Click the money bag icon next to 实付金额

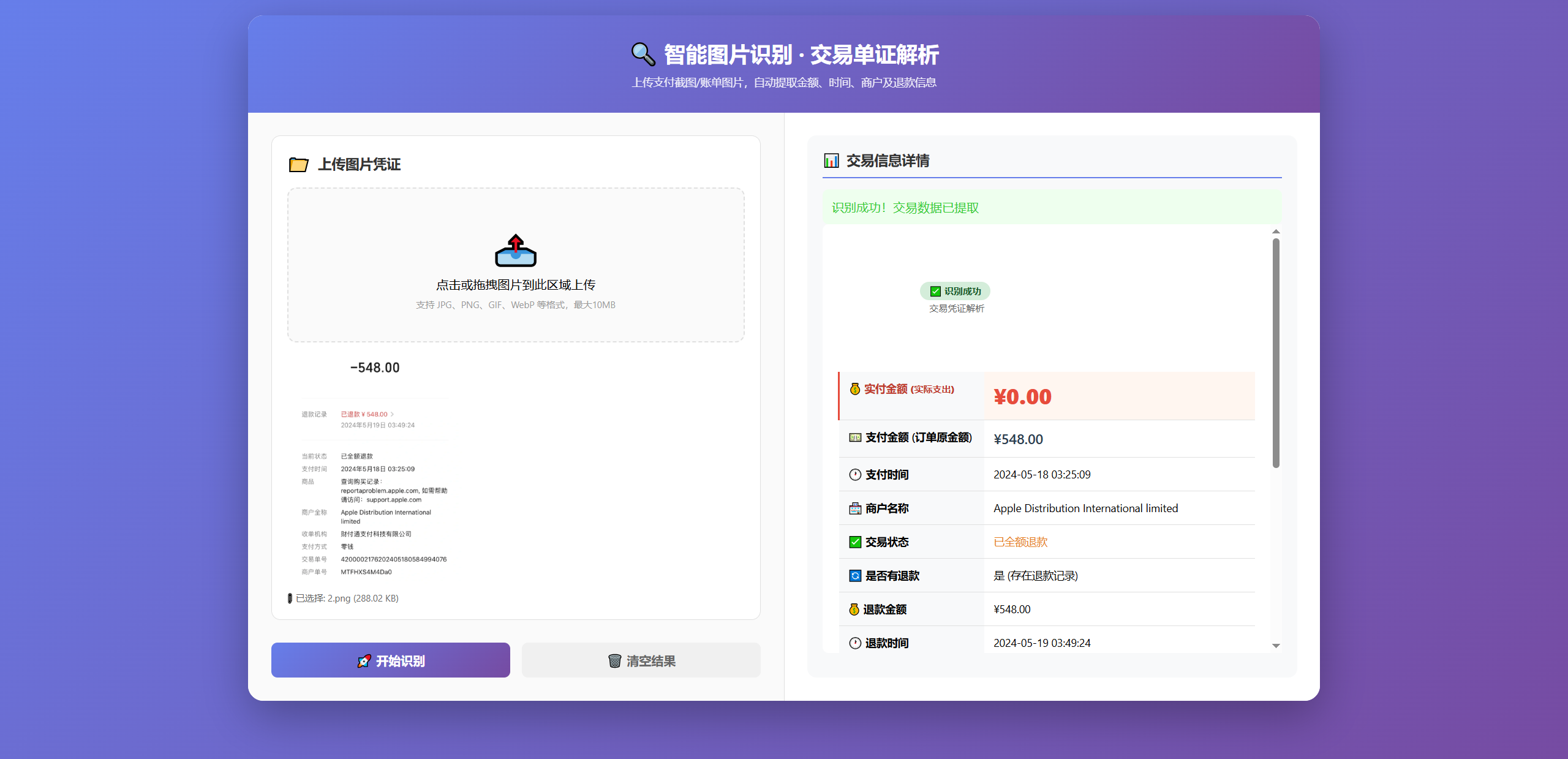click(854, 389)
